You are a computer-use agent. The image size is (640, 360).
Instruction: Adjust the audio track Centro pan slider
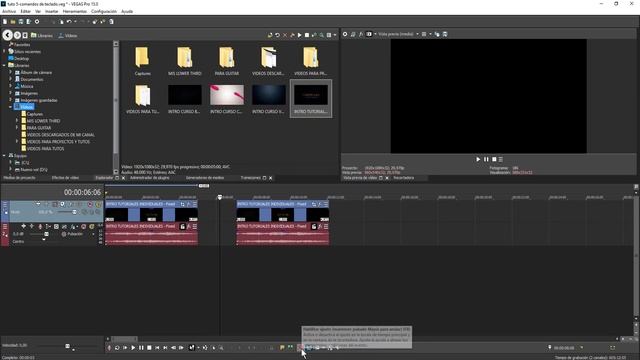(44, 240)
